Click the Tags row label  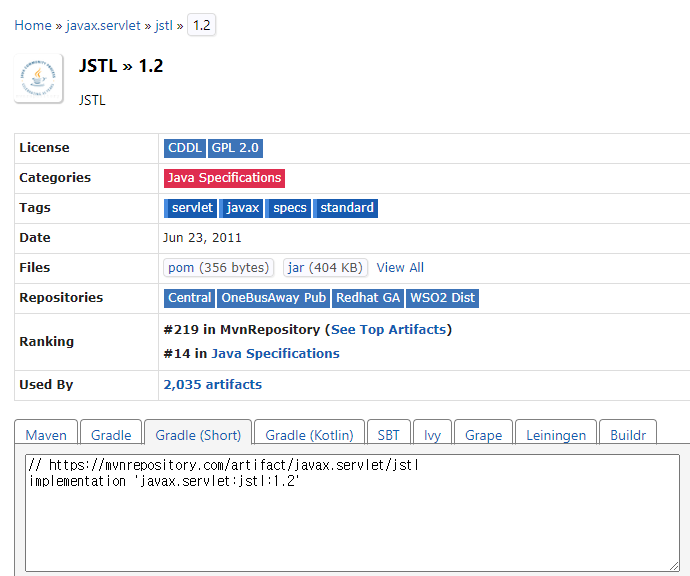coord(35,207)
